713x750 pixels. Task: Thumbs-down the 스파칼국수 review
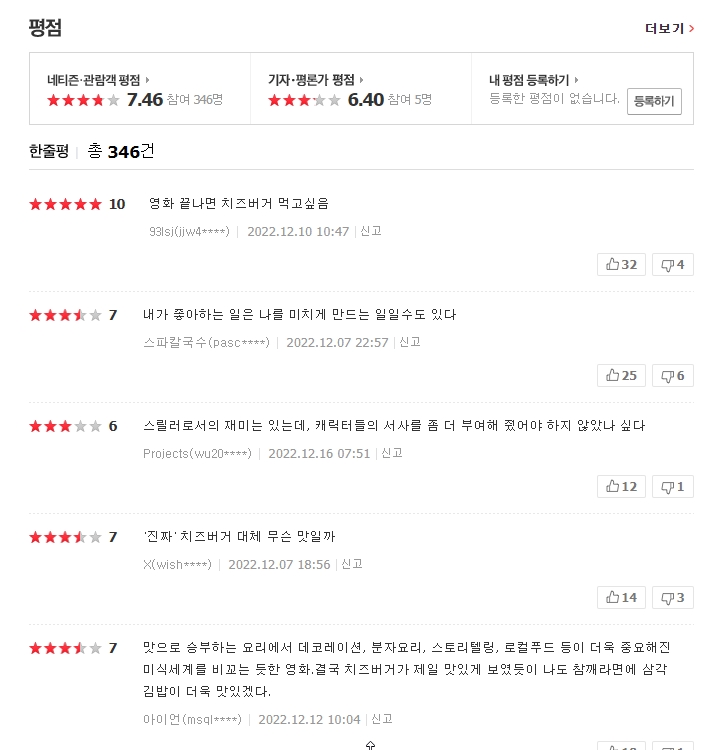(672, 376)
